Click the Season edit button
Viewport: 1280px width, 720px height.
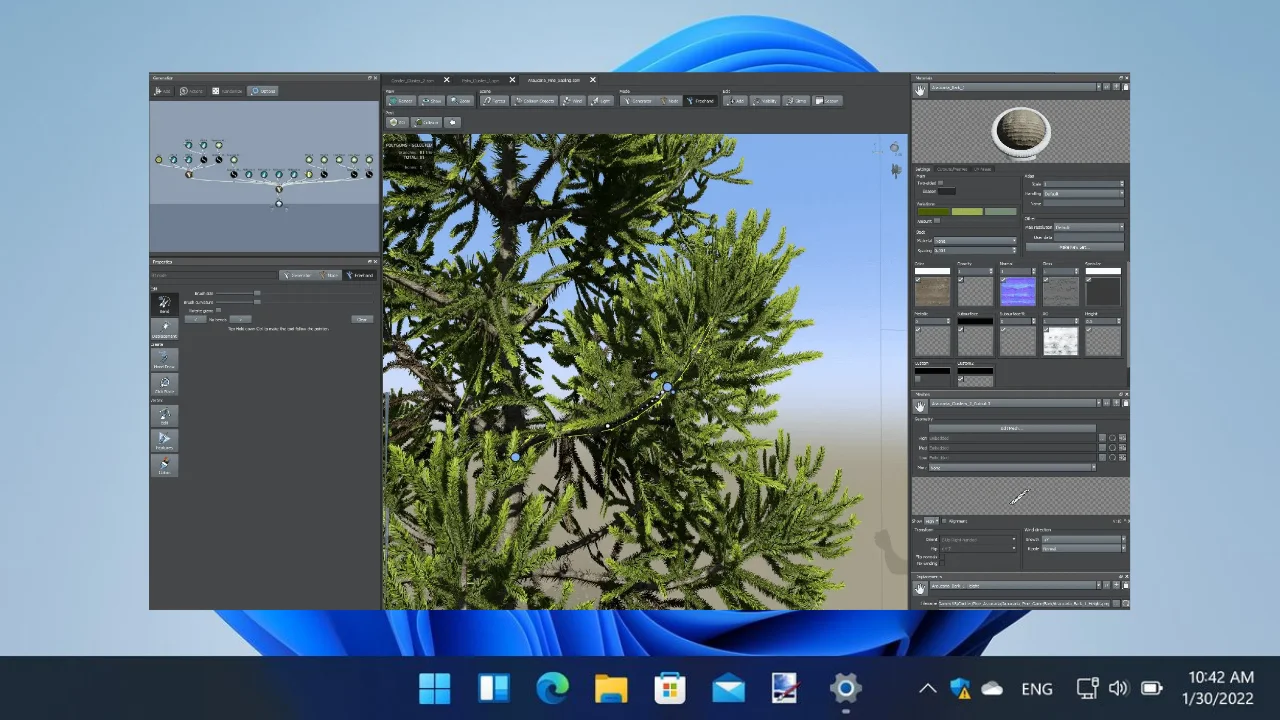pos(827,101)
